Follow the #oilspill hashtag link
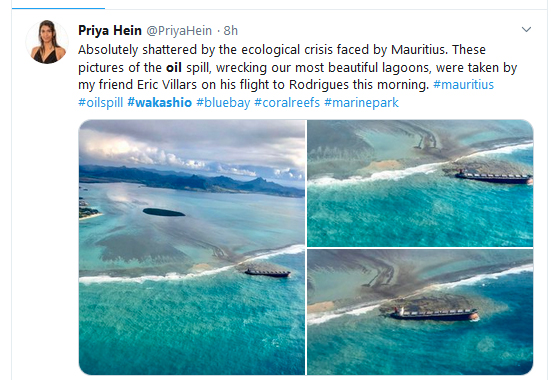 click(x=101, y=103)
